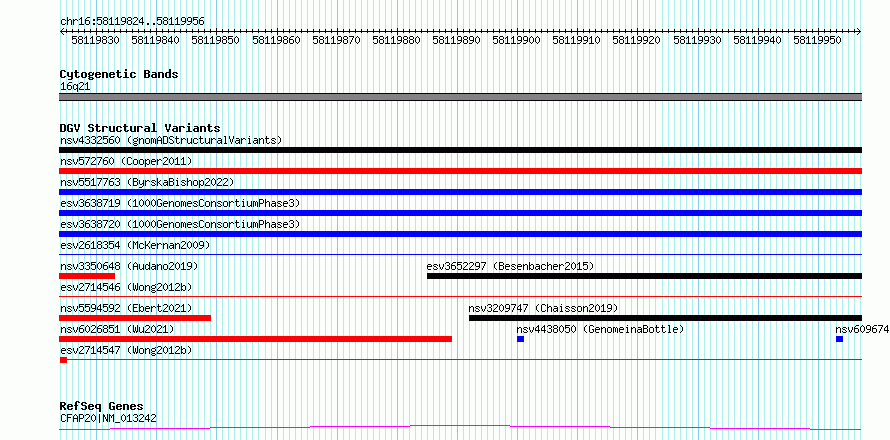Image resolution: width=890 pixels, height=440 pixels.
Task: Click ruler position 58119860
Action: [x=276, y=40]
